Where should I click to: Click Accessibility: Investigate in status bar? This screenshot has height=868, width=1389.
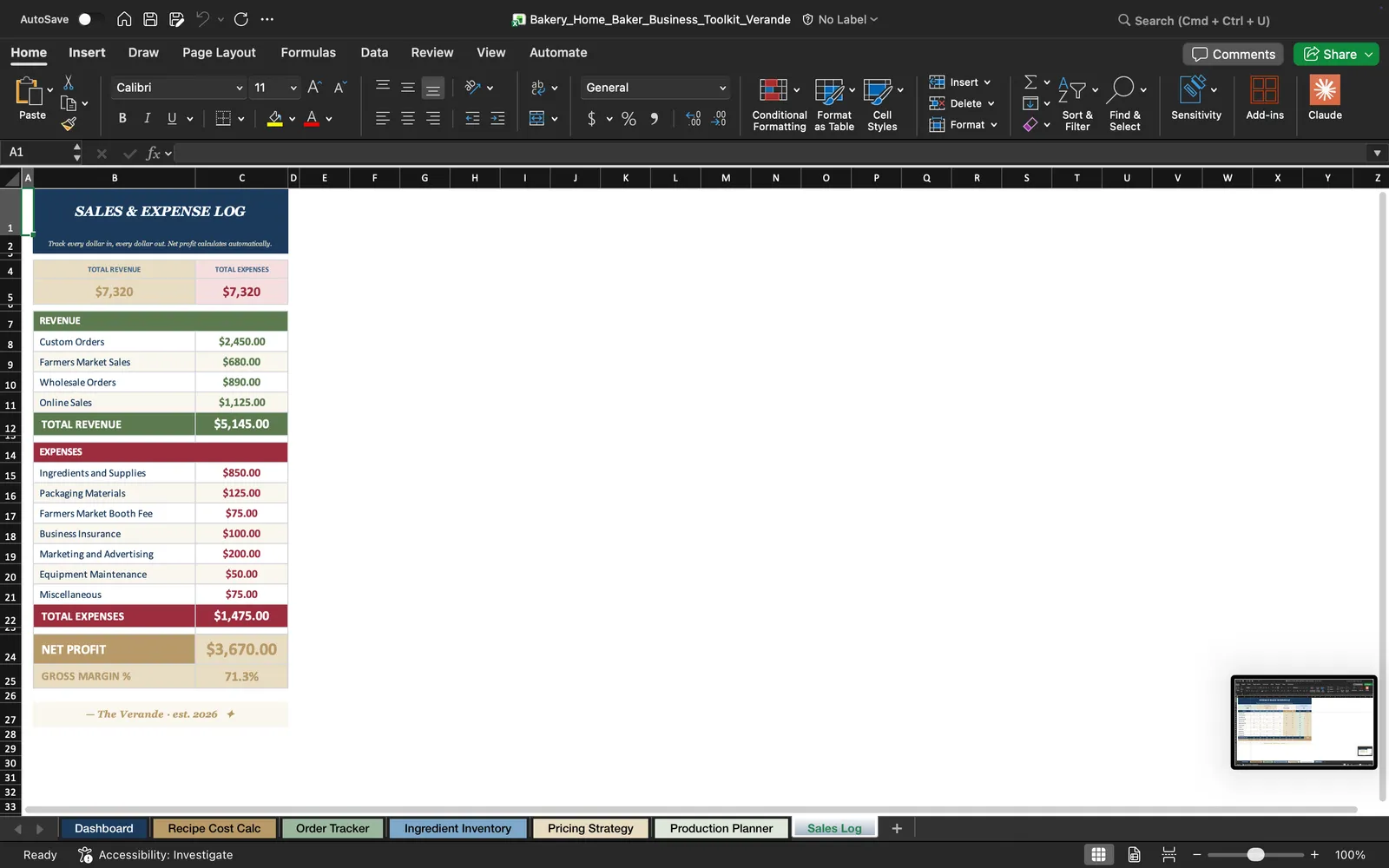[156, 855]
